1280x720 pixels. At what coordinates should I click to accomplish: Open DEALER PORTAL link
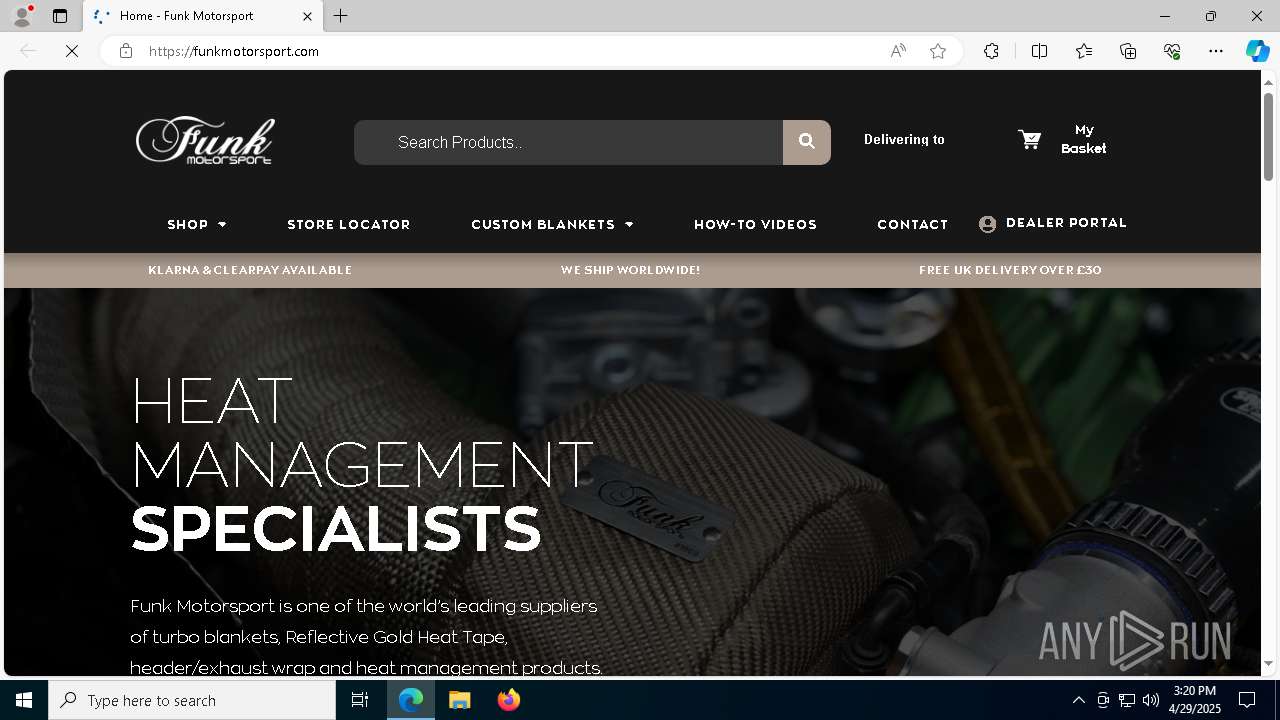[1066, 223]
